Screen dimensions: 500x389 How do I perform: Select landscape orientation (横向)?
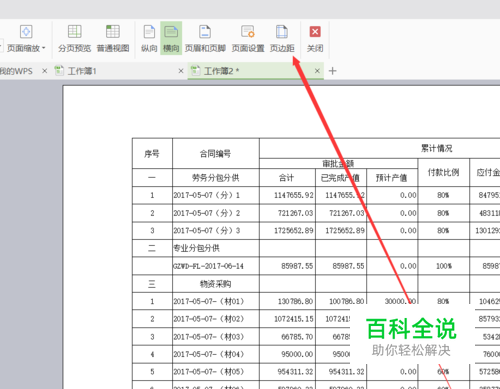point(171,38)
